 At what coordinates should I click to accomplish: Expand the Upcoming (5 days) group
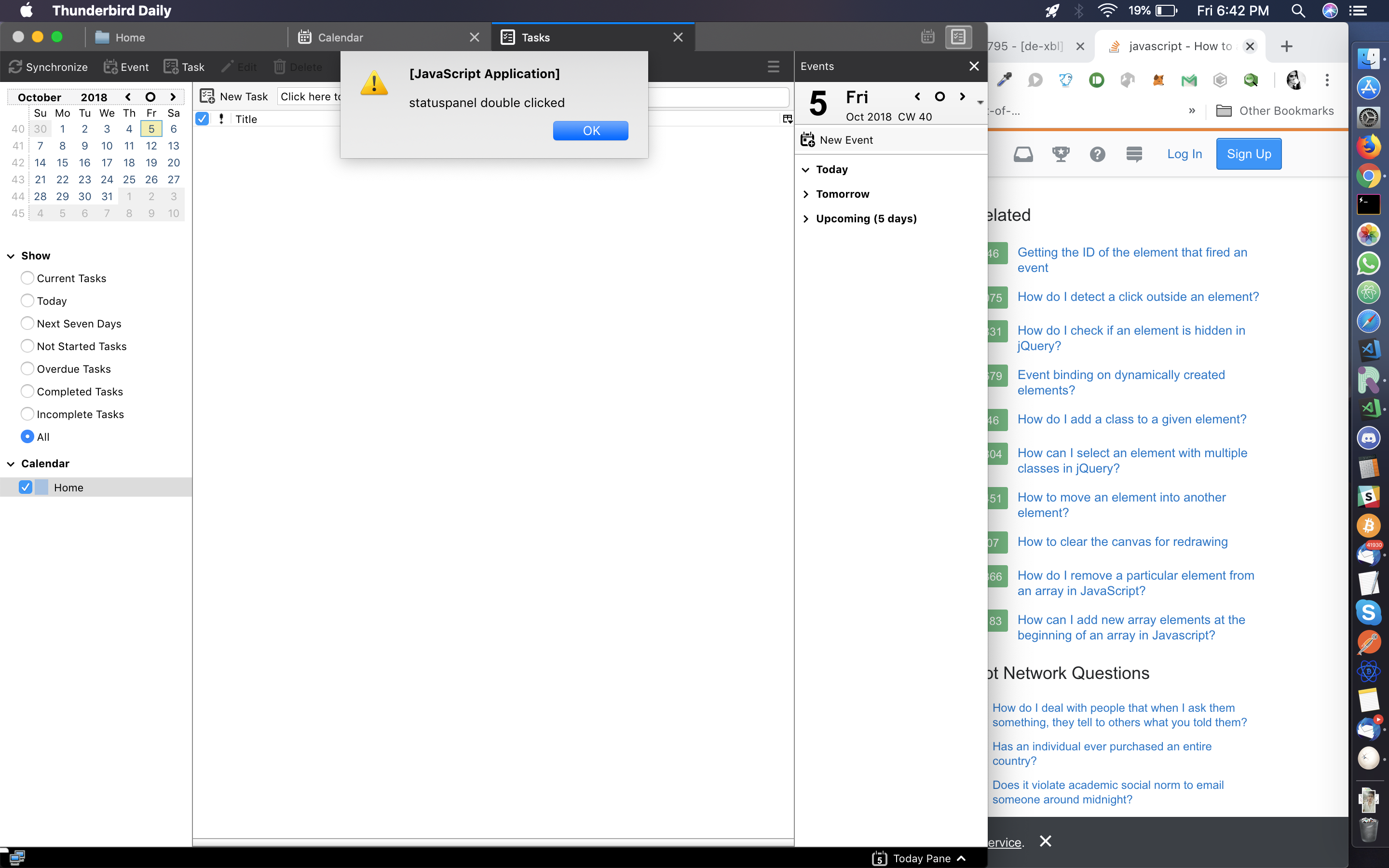(806, 219)
